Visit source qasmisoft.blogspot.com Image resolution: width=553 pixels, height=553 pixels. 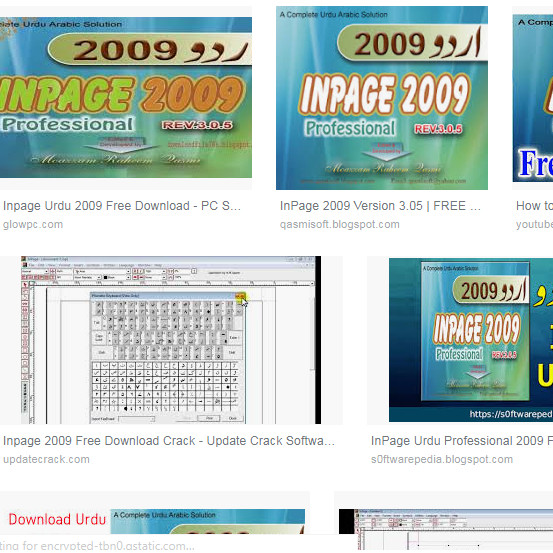[x=340, y=224]
